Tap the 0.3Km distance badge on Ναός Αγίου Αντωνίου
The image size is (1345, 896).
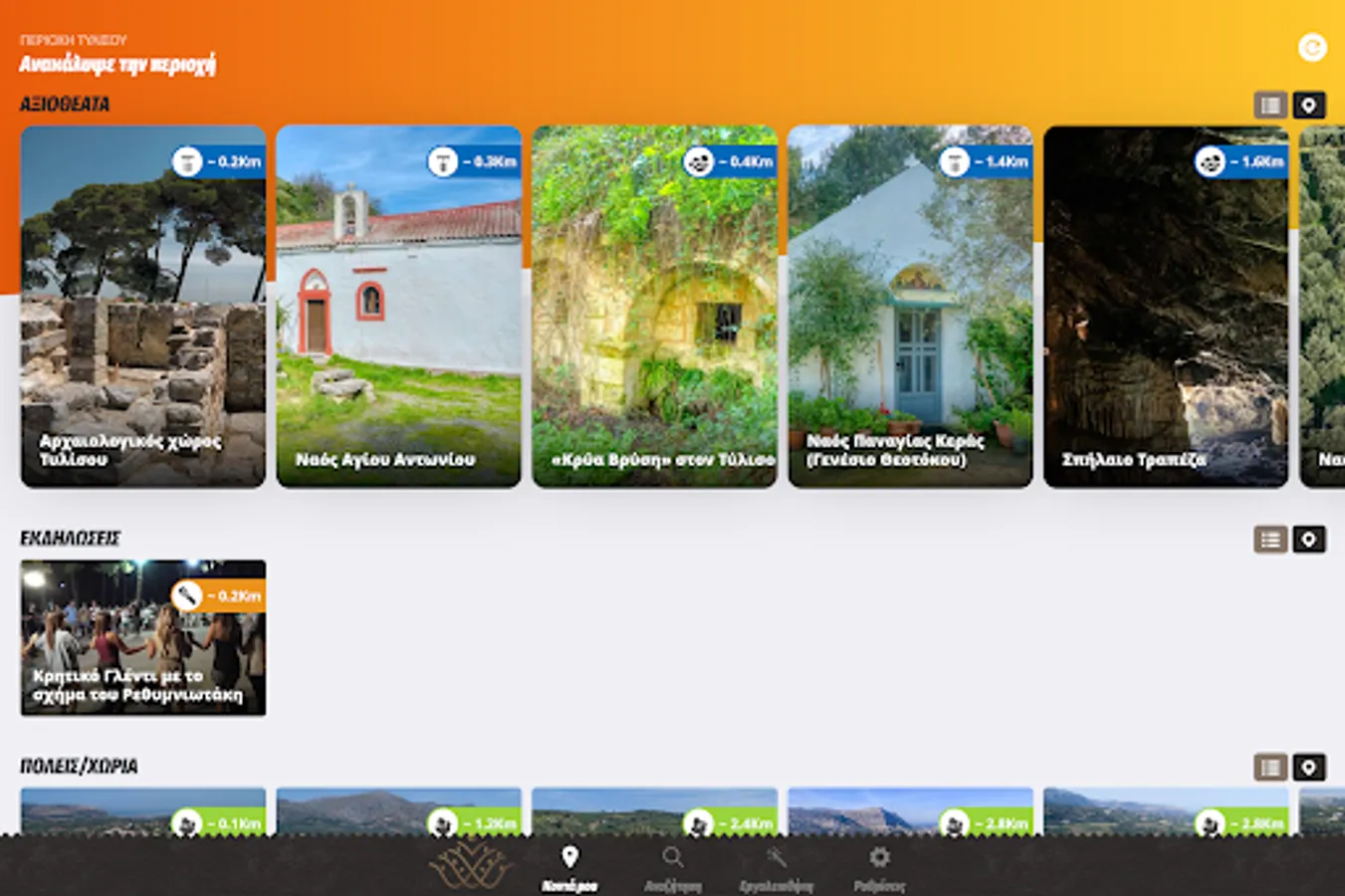[x=473, y=161]
